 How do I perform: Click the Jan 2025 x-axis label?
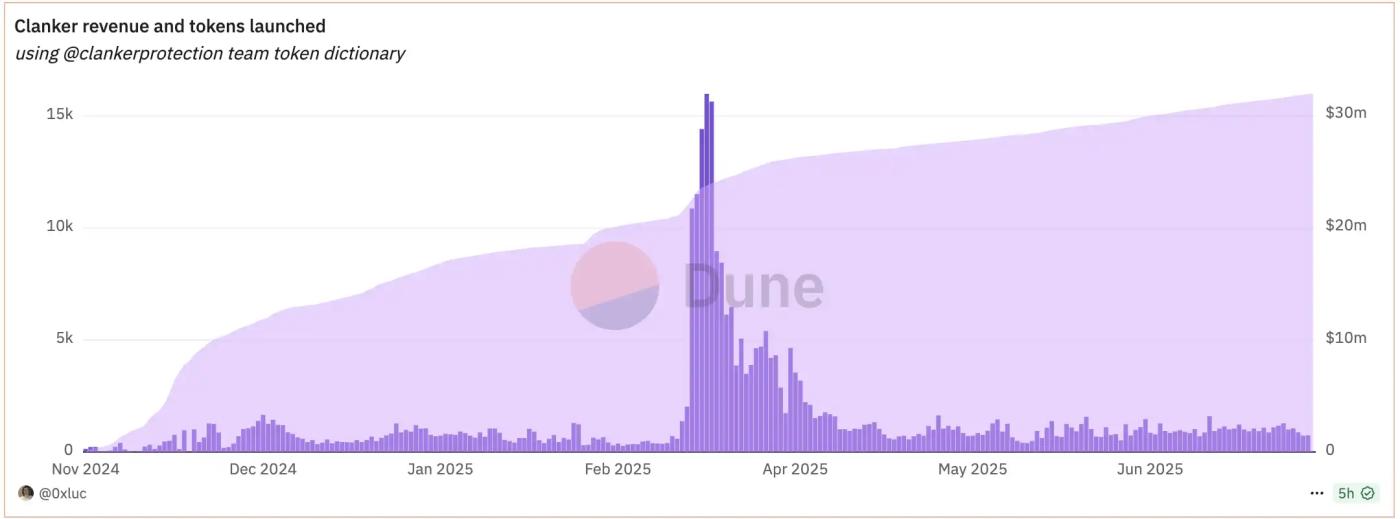(440, 468)
